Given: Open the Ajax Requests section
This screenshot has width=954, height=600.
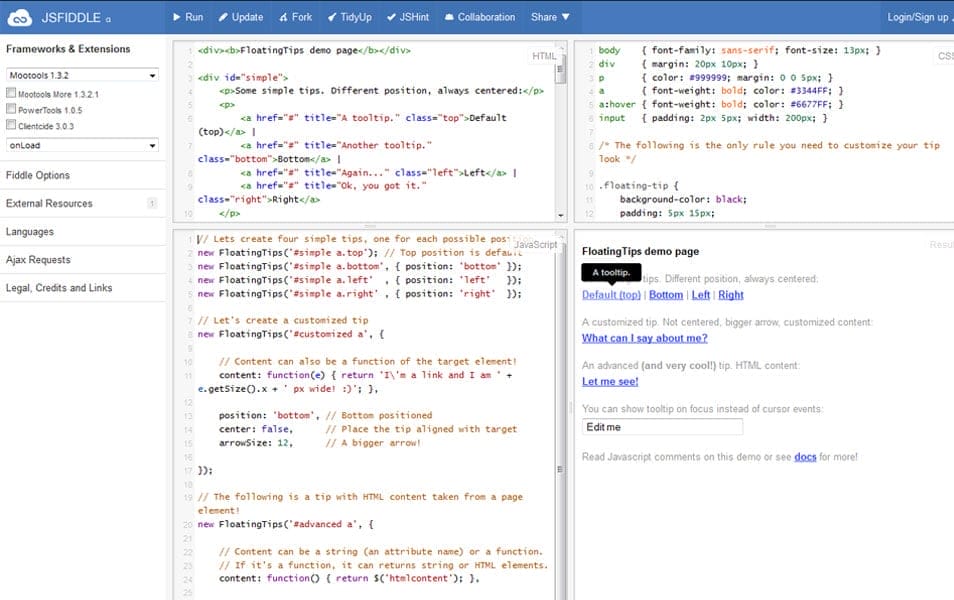Looking at the screenshot, I should point(38,260).
